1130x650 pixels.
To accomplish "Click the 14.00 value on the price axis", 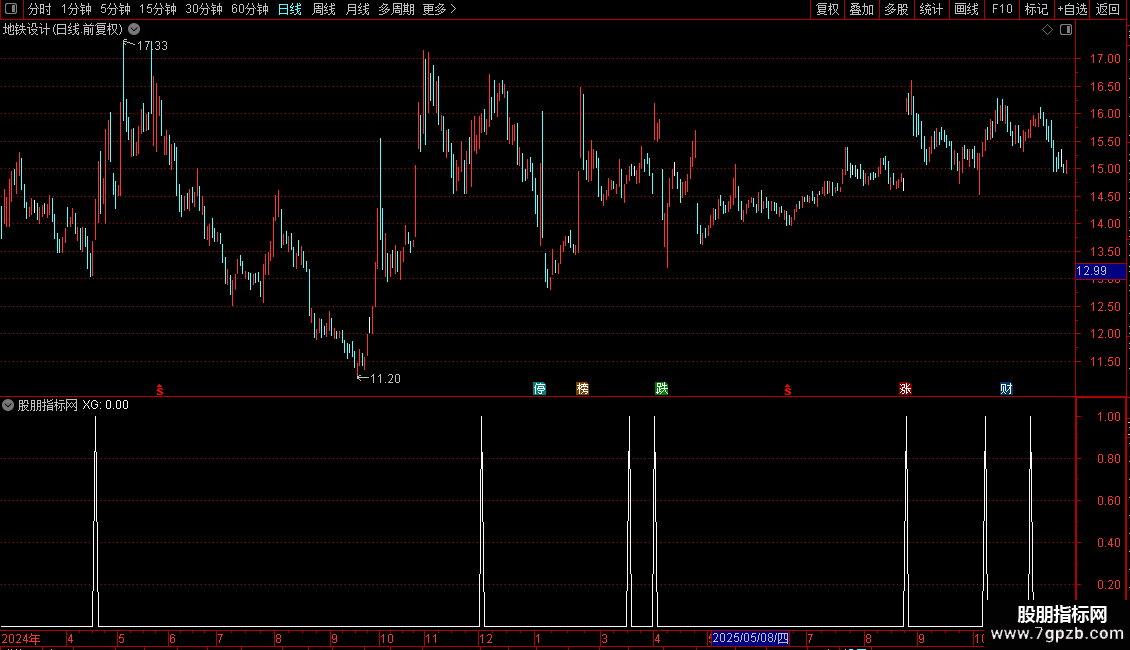I will [1105, 224].
